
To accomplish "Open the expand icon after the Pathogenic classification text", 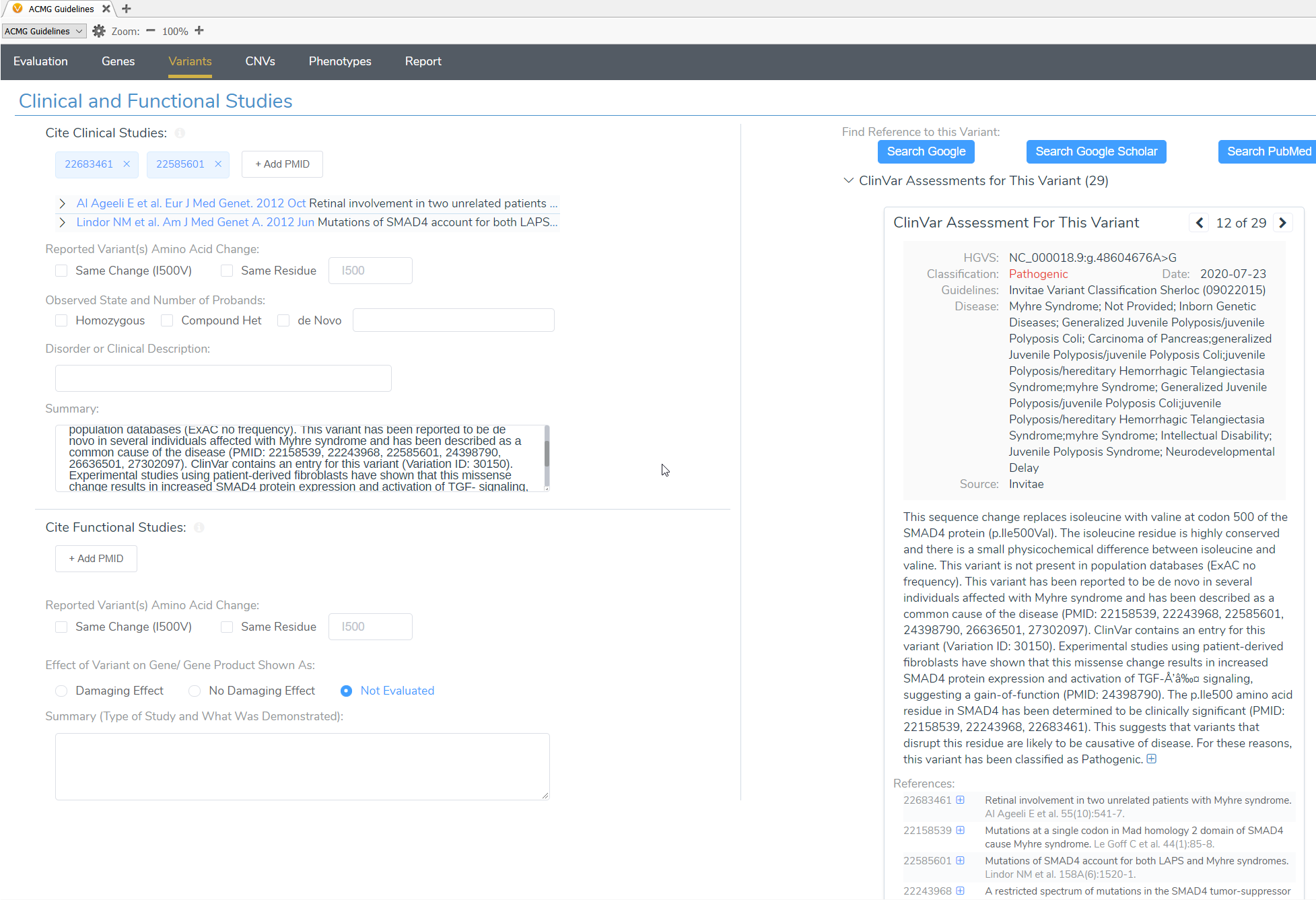I will coord(1152,759).
